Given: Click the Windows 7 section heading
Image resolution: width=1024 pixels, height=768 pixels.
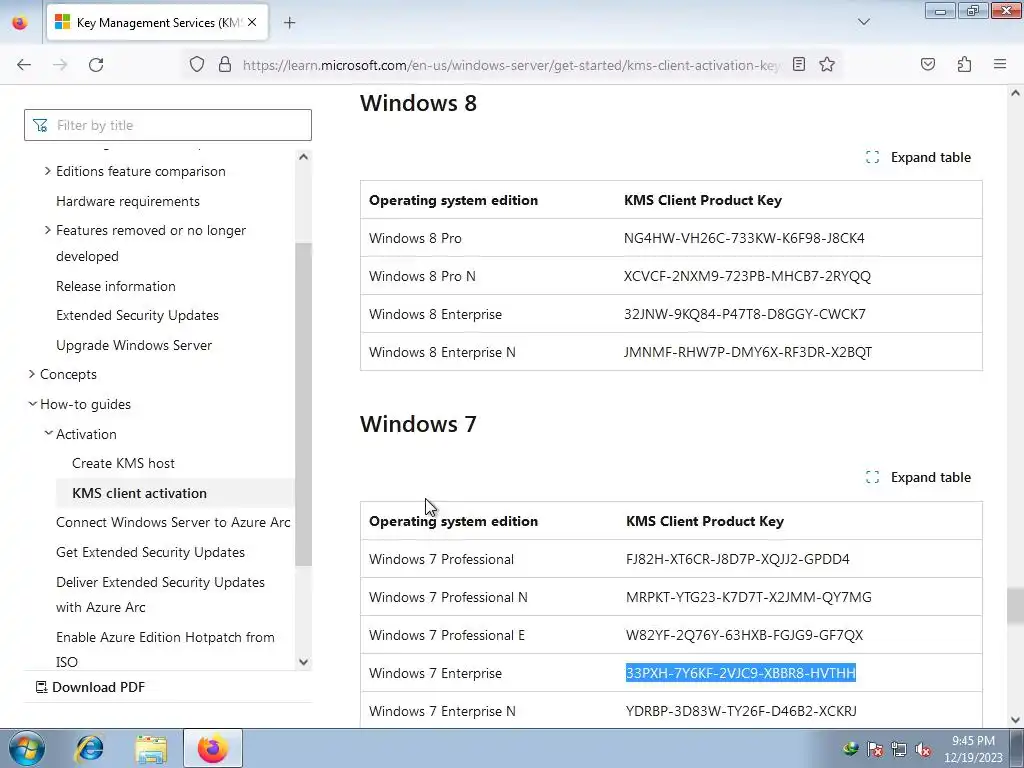Looking at the screenshot, I should (x=418, y=424).
